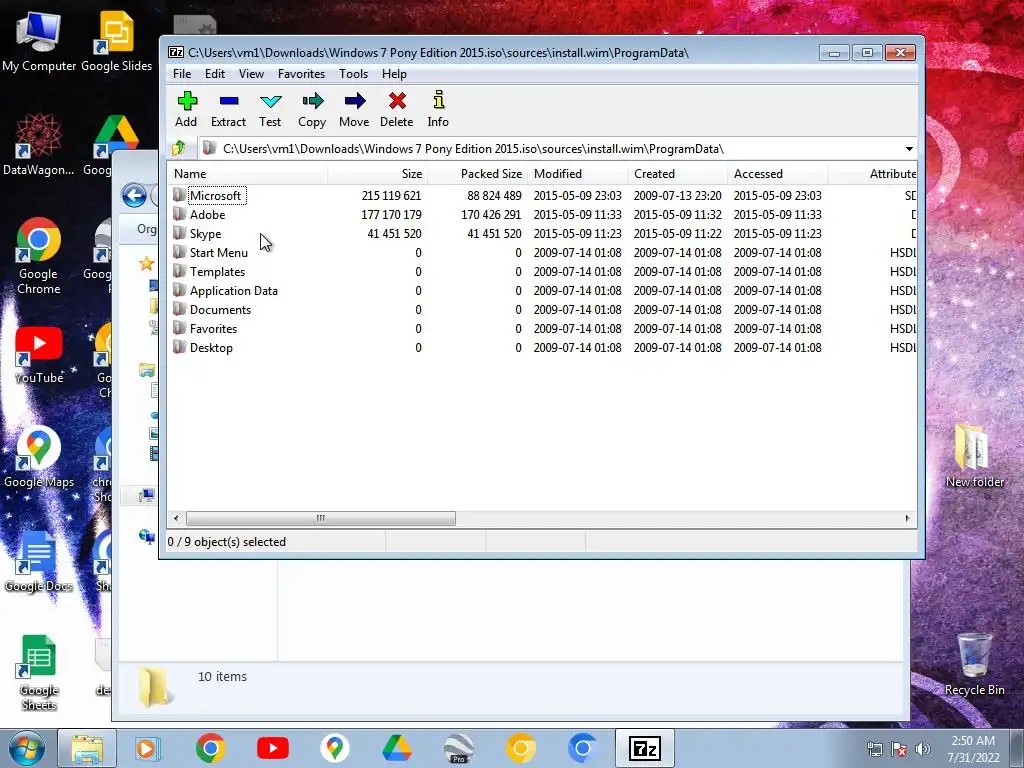
Task: Open Google Drive taskbar icon
Action: tap(396, 748)
